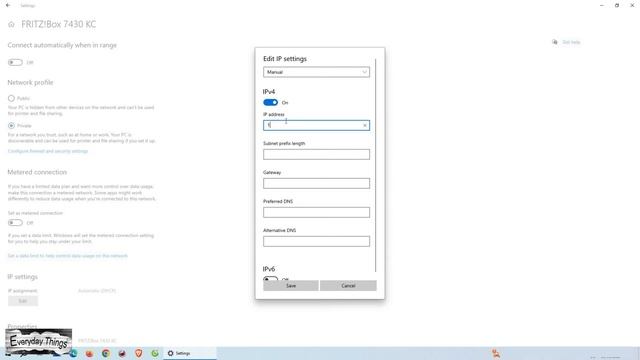This screenshot has width=640, height=360.
Task: Cancel the Edit IP settings dialog
Action: coord(348,286)
